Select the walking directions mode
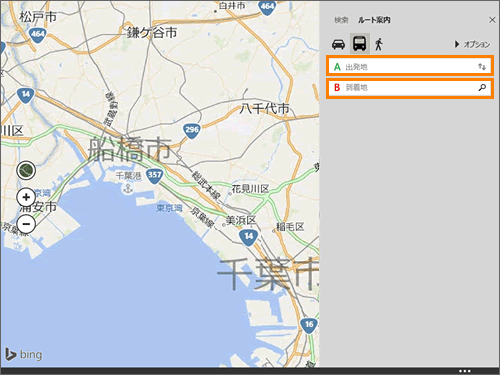Image resolution: width=500 pixels, height=375 pixels. click(379, 44)
